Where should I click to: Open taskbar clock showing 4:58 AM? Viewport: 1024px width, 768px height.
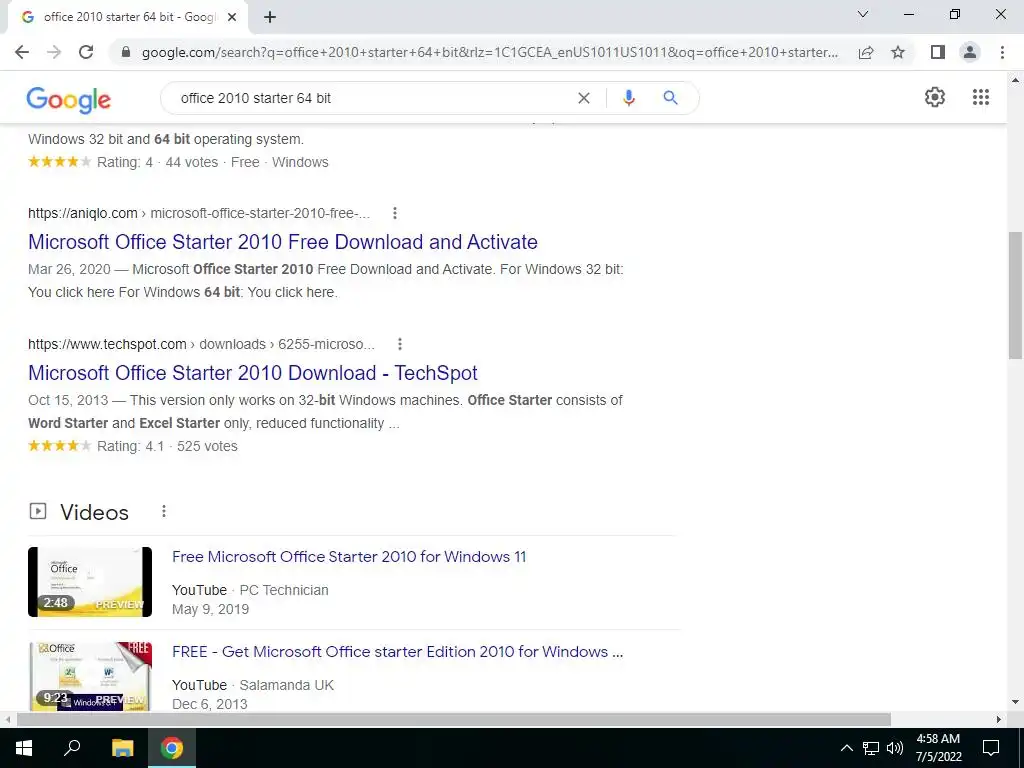point(938,748)
